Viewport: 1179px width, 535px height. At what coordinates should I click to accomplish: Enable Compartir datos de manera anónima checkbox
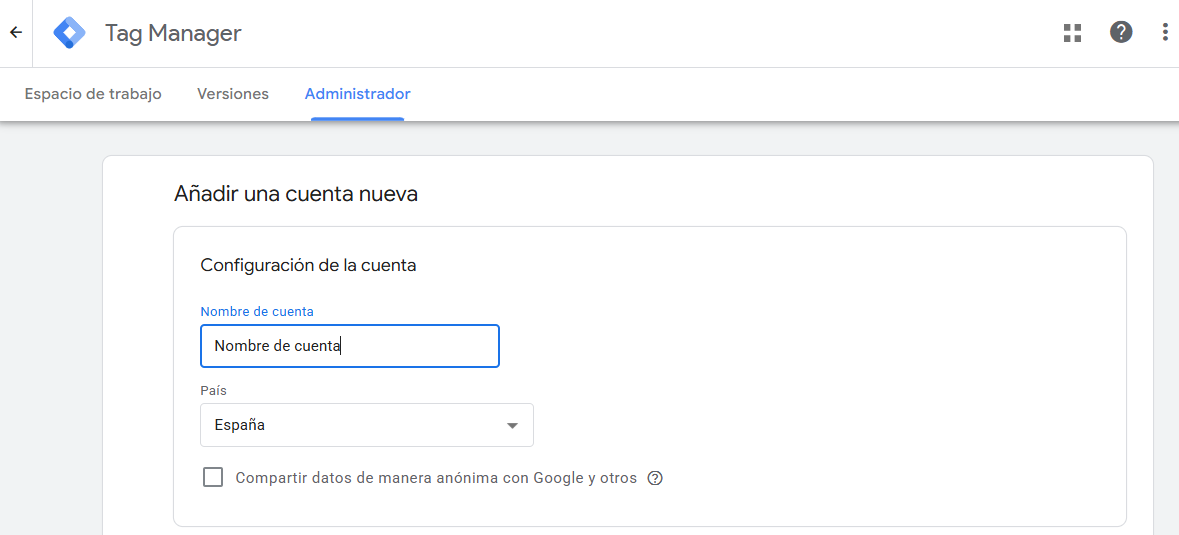coord(213,477)
